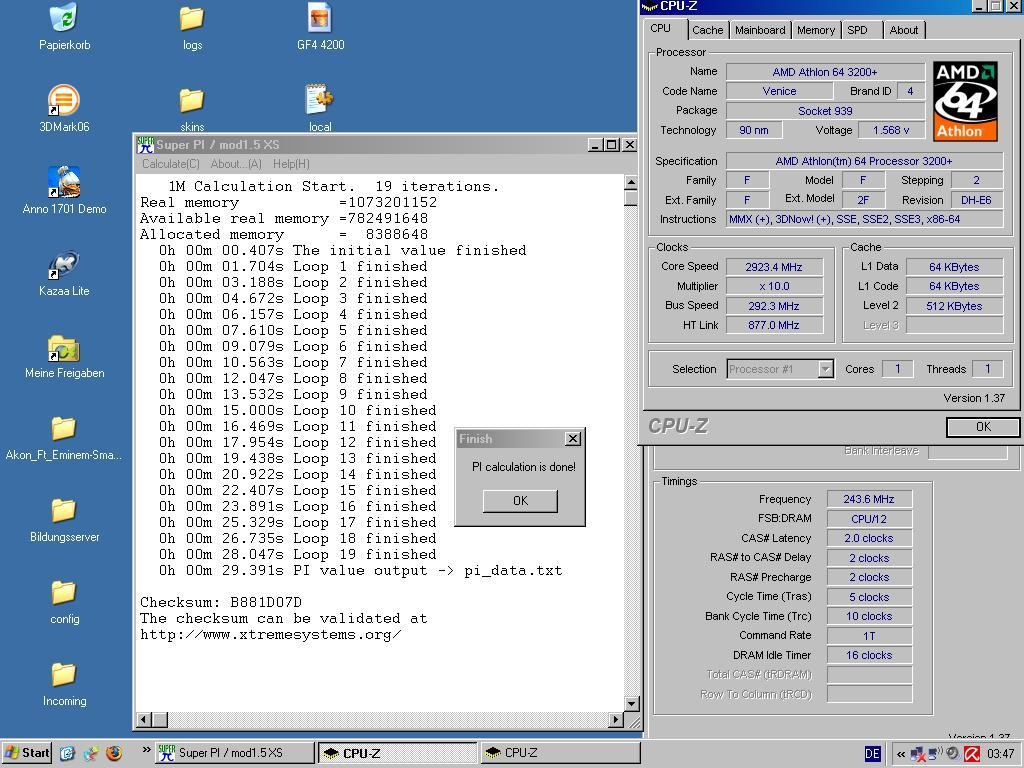Click the Code Name value Venice
Image resolution: width=1024 pixels, height=768 pixels.
(x=779, y=91)
